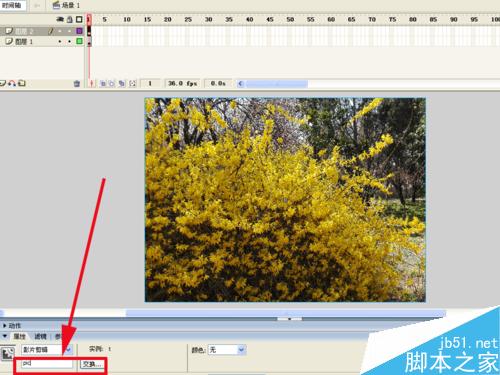Image resolution: width=500 pixels, height=375 pixels.
Task: Open the 颜色 dropdown set to 无
Action: pyautogui.click(x=227, y=350)
